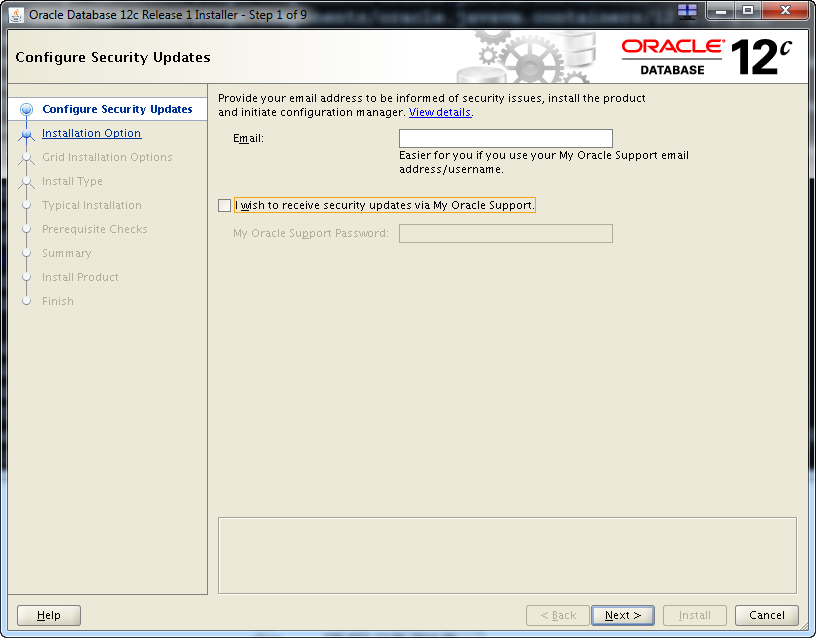Click the 'My Oracle Support Password:' label
816x638 pixels.
click(311, 233)
